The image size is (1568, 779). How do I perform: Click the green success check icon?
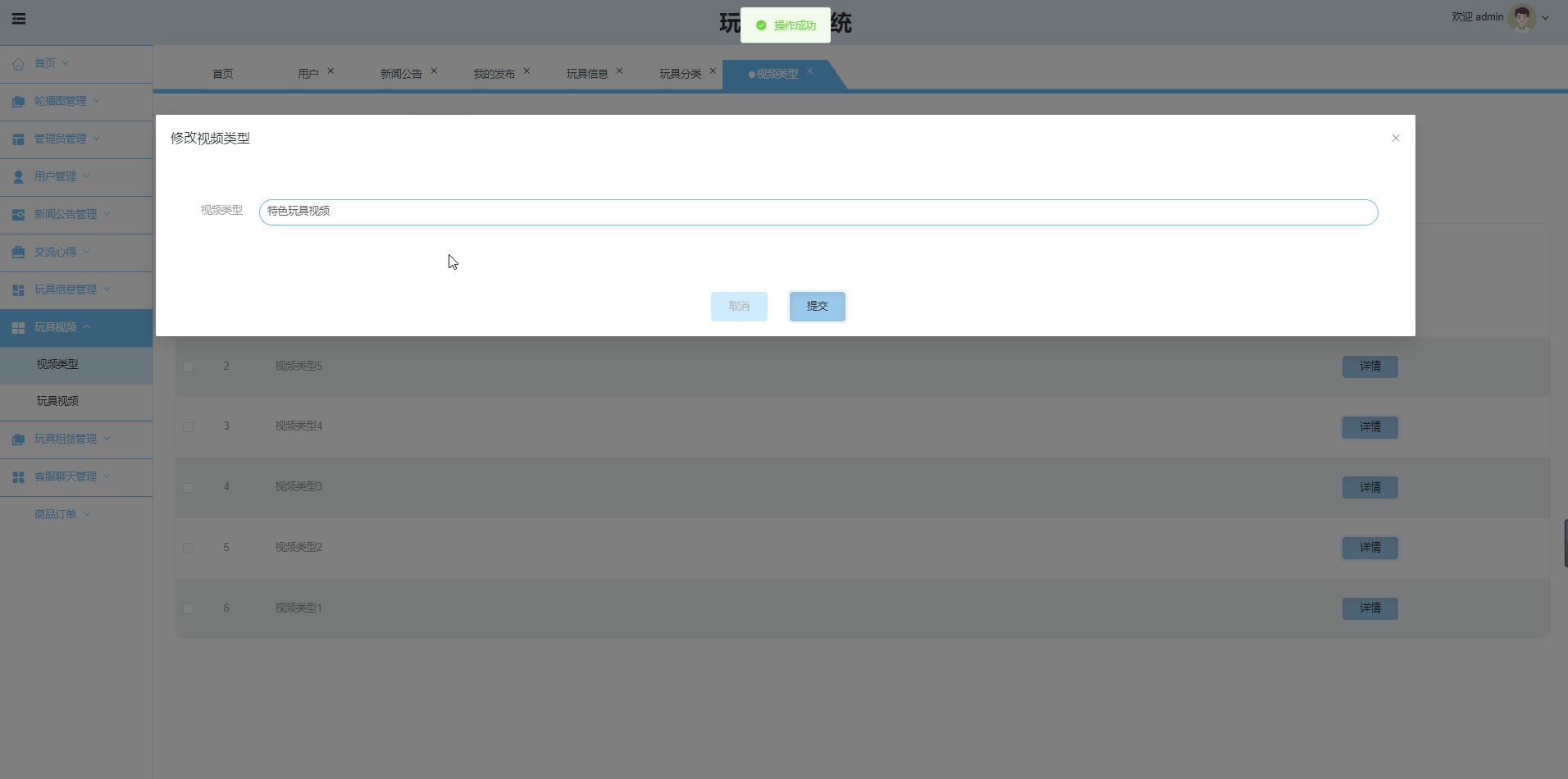[x=761, y=25]
